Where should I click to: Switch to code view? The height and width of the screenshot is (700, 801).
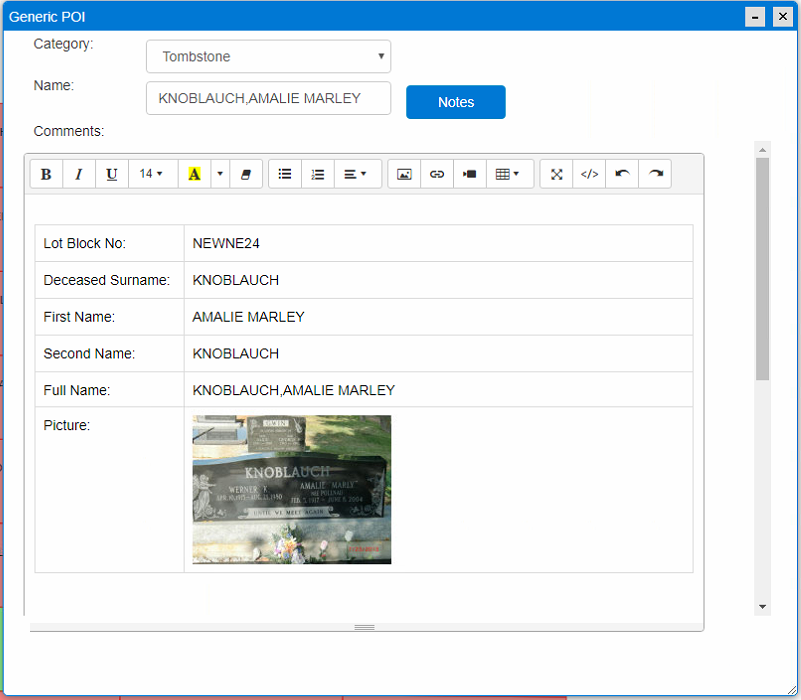click(x=589, y=174)
